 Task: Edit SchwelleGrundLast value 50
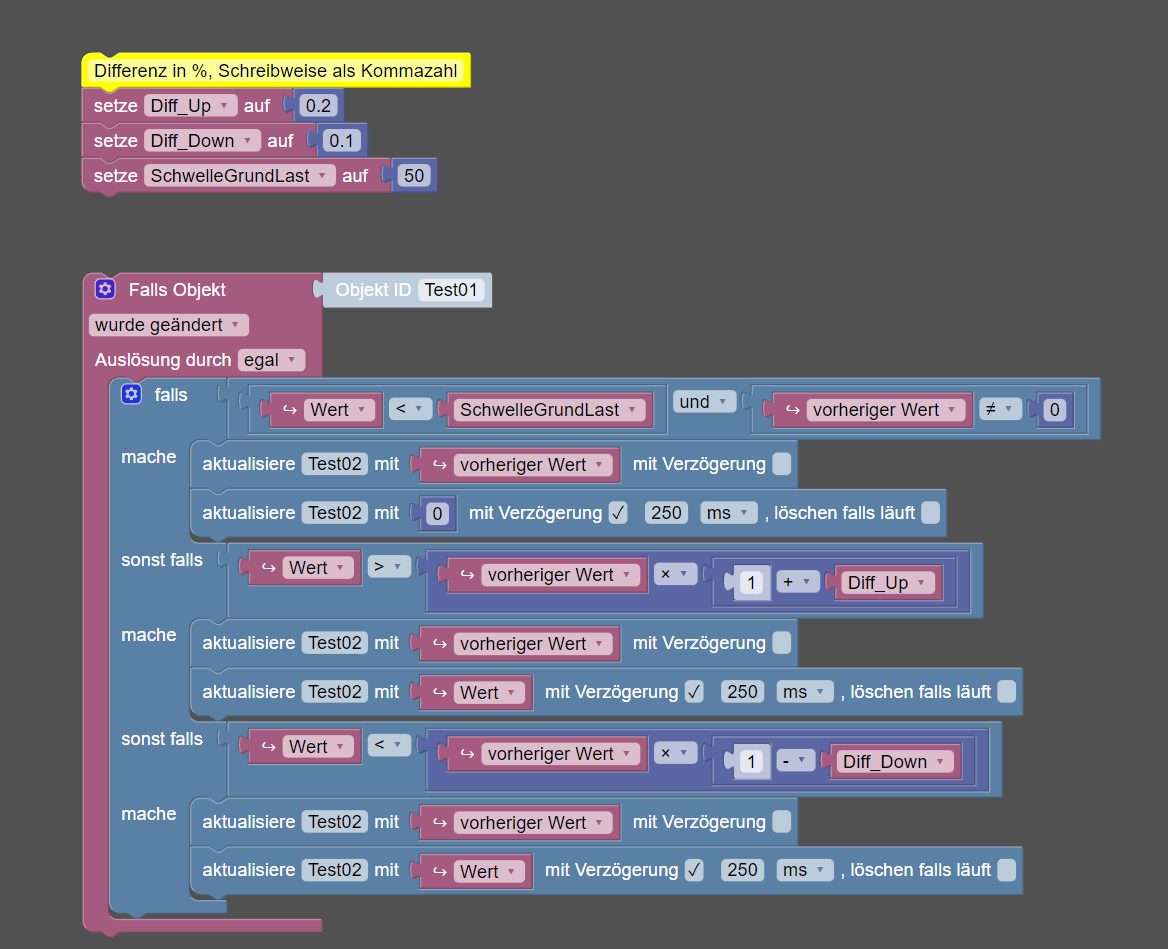[x=414, y=176]
